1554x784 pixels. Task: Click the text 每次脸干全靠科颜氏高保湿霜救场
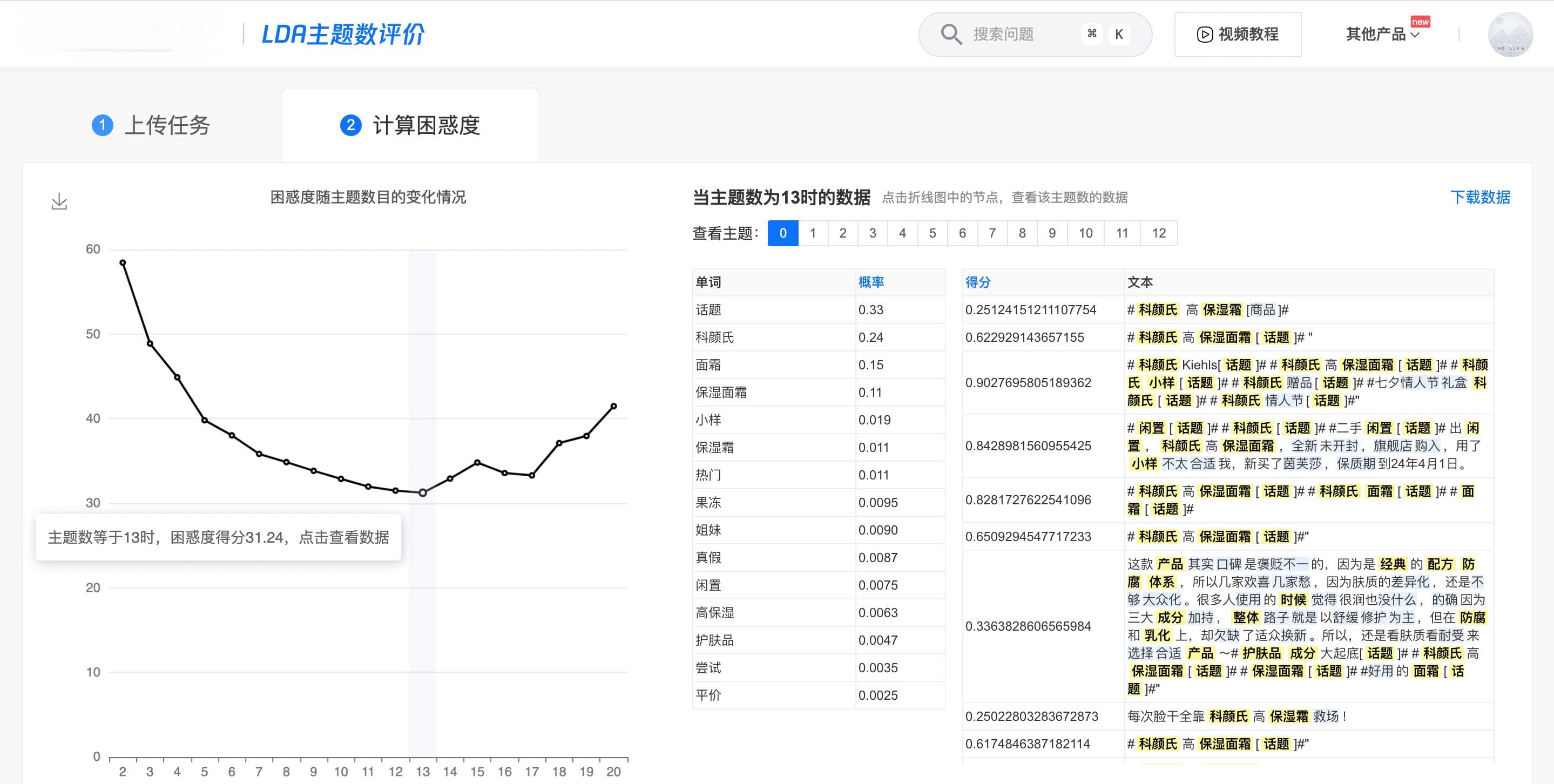1237,717
